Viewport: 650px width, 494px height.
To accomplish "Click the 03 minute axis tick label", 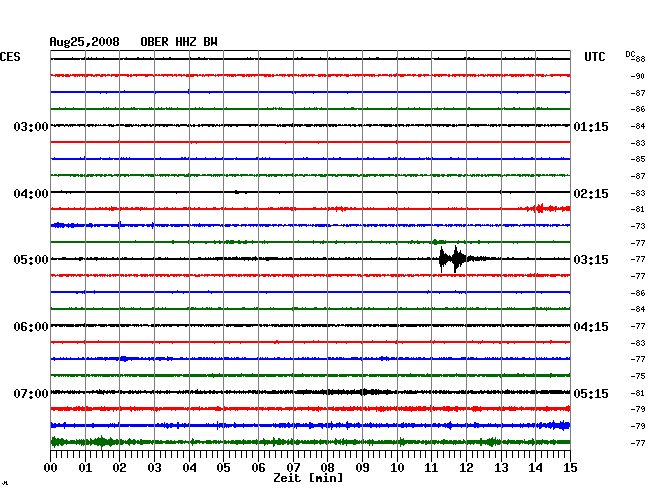I will [154, 468].
